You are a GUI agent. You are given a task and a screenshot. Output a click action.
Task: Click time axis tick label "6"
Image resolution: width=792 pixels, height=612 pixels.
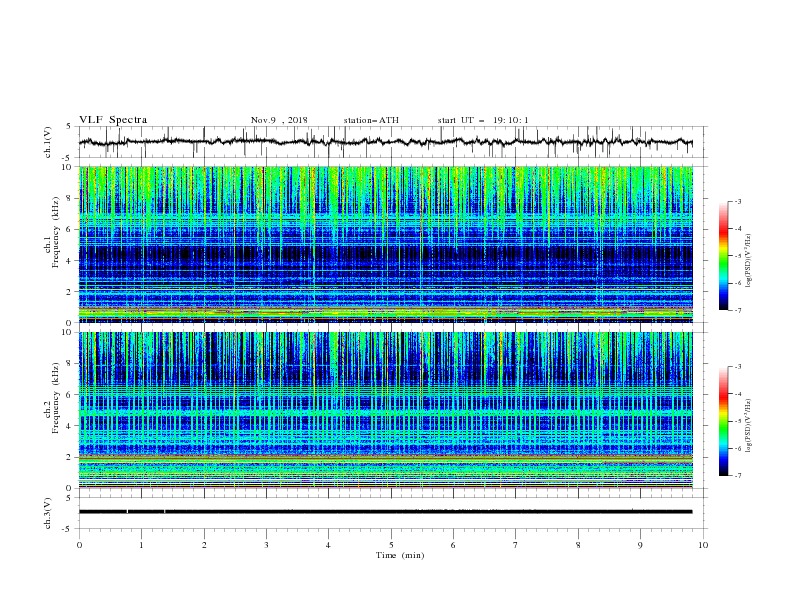pyautogui.click(x=453, y=545)
